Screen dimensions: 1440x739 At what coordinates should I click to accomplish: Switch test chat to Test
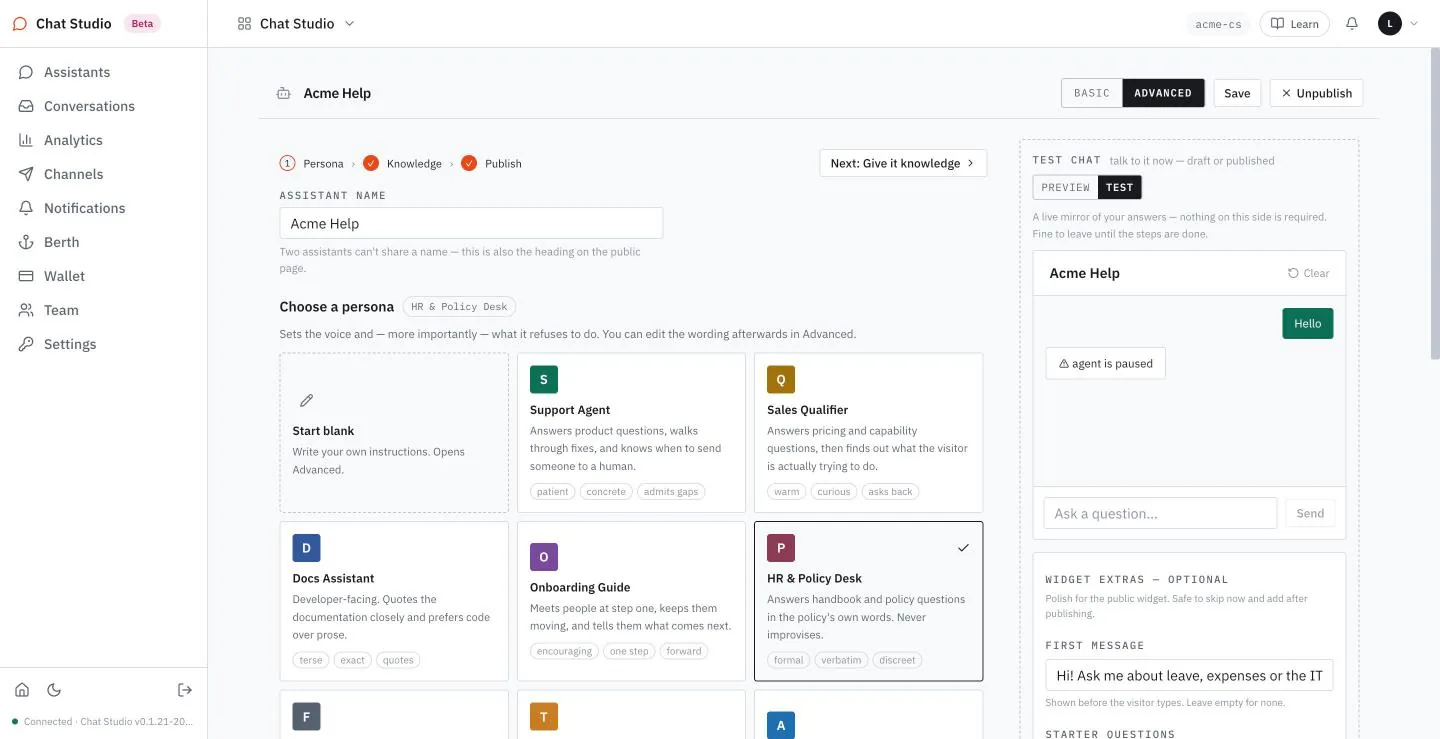point(1120,187)
